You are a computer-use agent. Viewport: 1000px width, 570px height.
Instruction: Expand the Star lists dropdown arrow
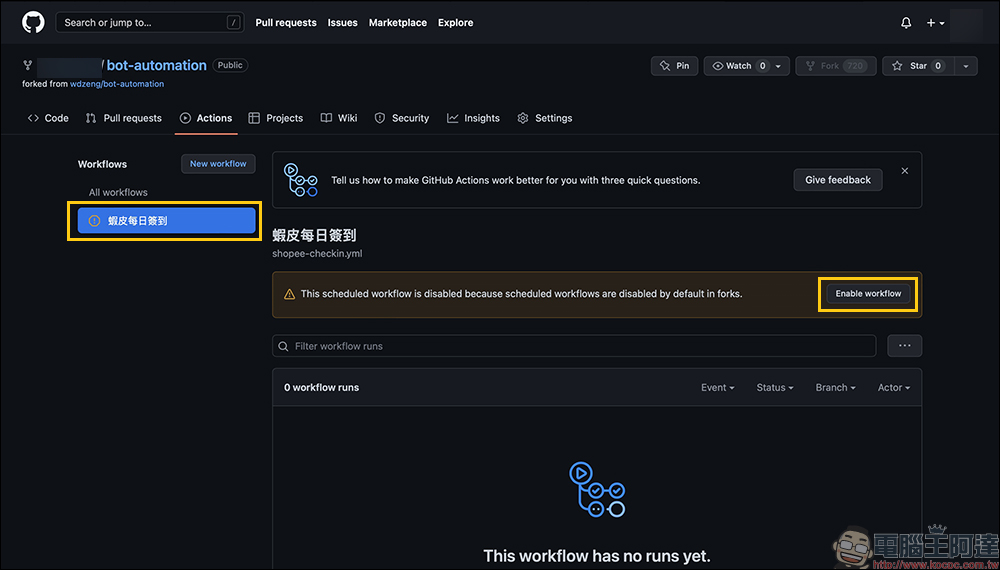pos(965,66)
